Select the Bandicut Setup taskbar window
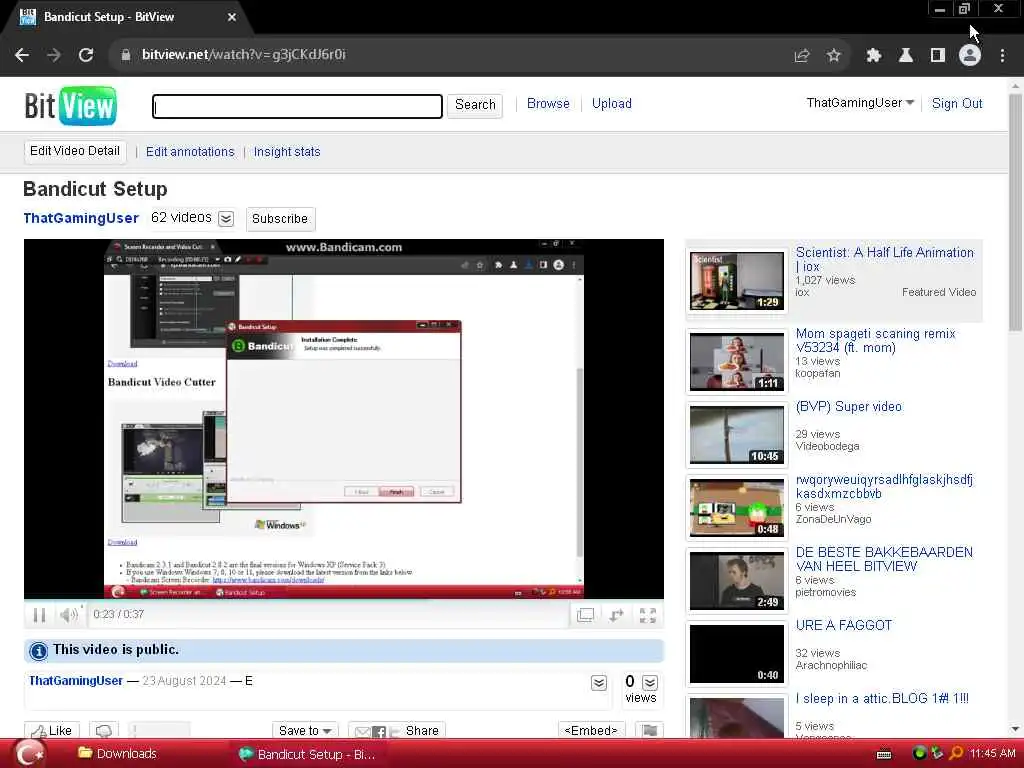This screenshot has height=768, width=1024. click(x=307, y=754)
